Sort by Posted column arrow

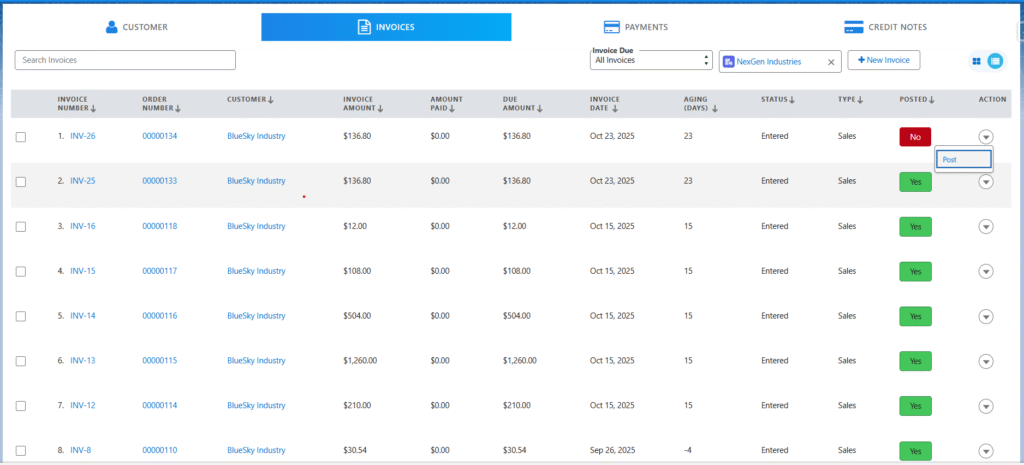click(930, 99)
